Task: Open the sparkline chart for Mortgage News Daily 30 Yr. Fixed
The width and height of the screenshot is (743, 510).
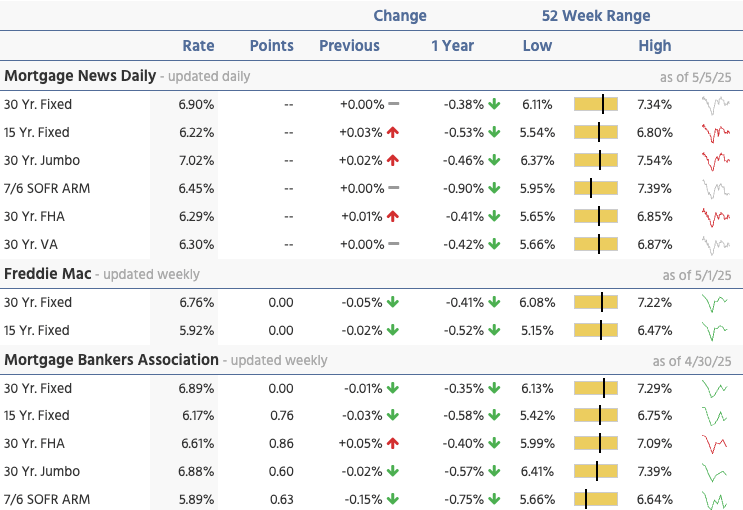Action: (x=715, y=104)
